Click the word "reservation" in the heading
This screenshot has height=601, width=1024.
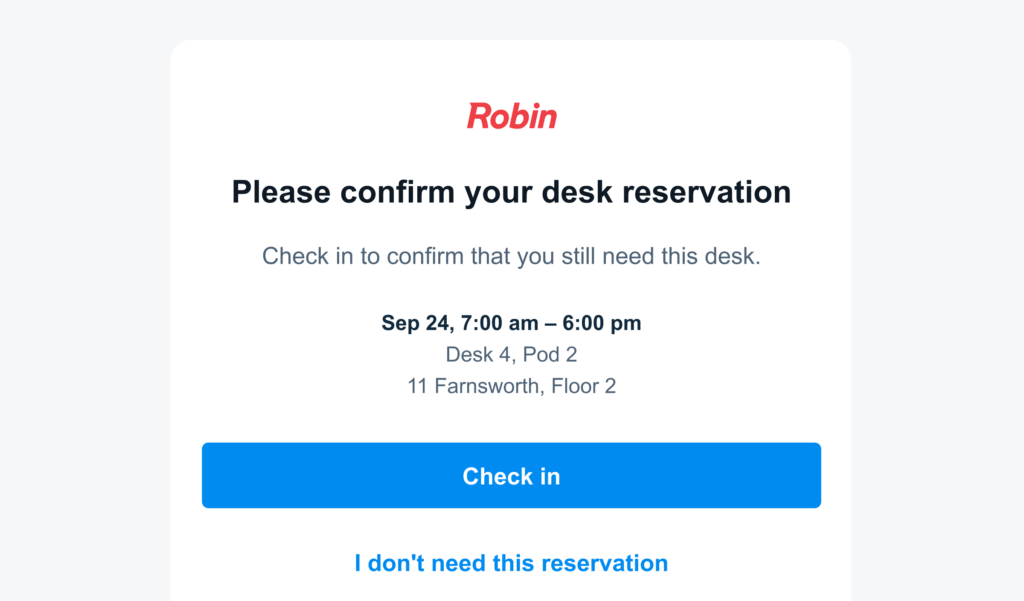pyautogui.click(x=706, y=192)
